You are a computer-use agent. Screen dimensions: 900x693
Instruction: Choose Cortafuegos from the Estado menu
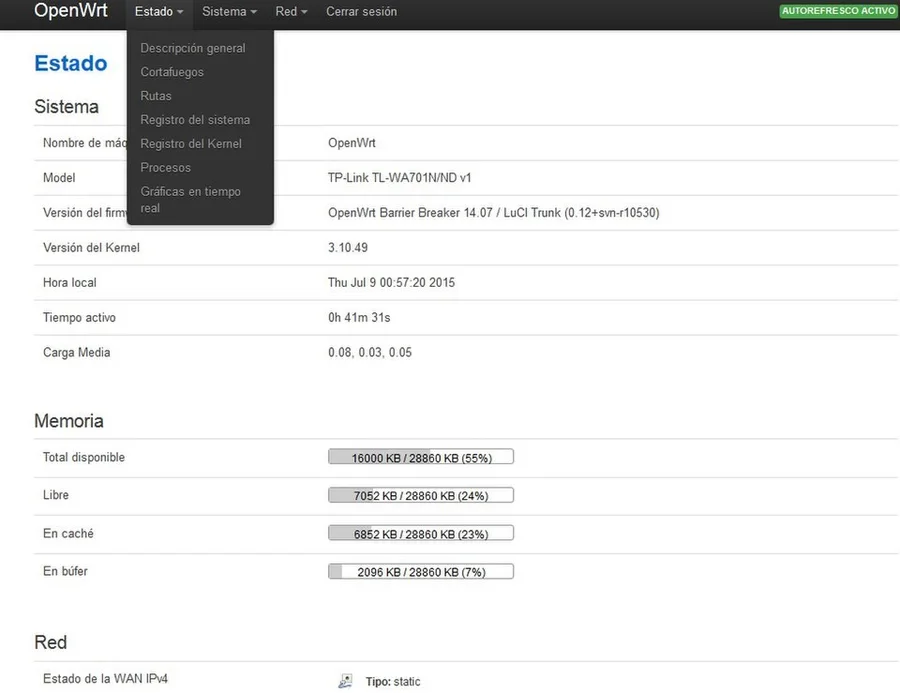172,72
